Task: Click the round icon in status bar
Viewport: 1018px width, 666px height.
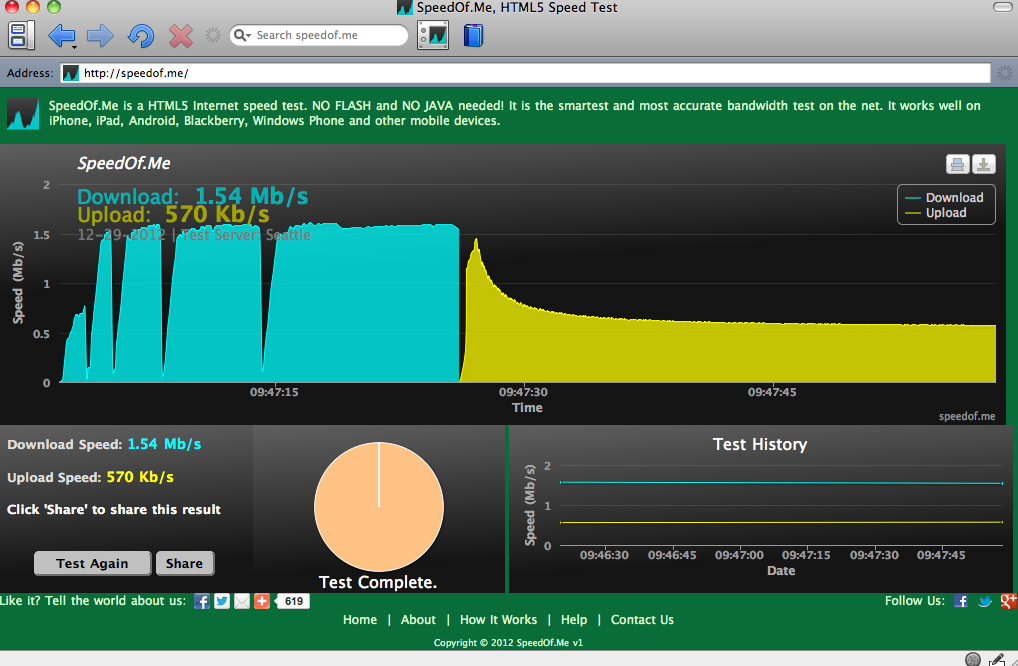Action: [x=973, y=660]
